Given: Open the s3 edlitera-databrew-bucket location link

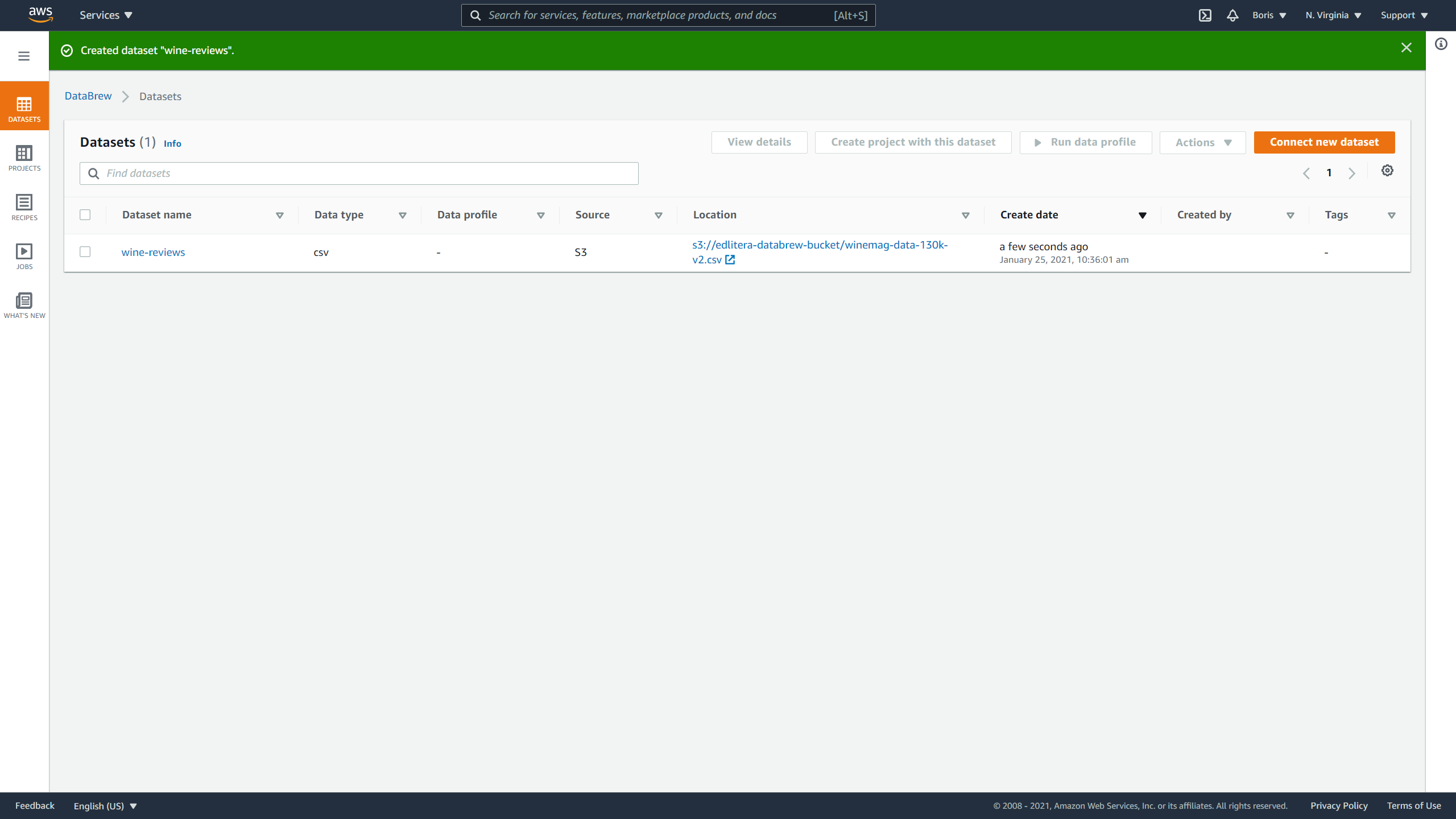Looking at the screenshot, I should coord(820,252).
